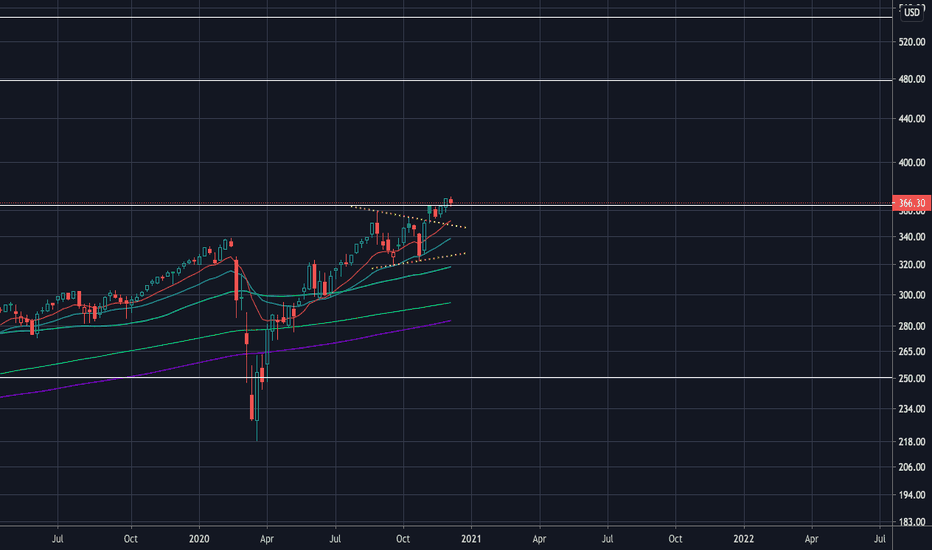
Task: Click the 340.00 price axis label
Action: [x=912, y=237]
